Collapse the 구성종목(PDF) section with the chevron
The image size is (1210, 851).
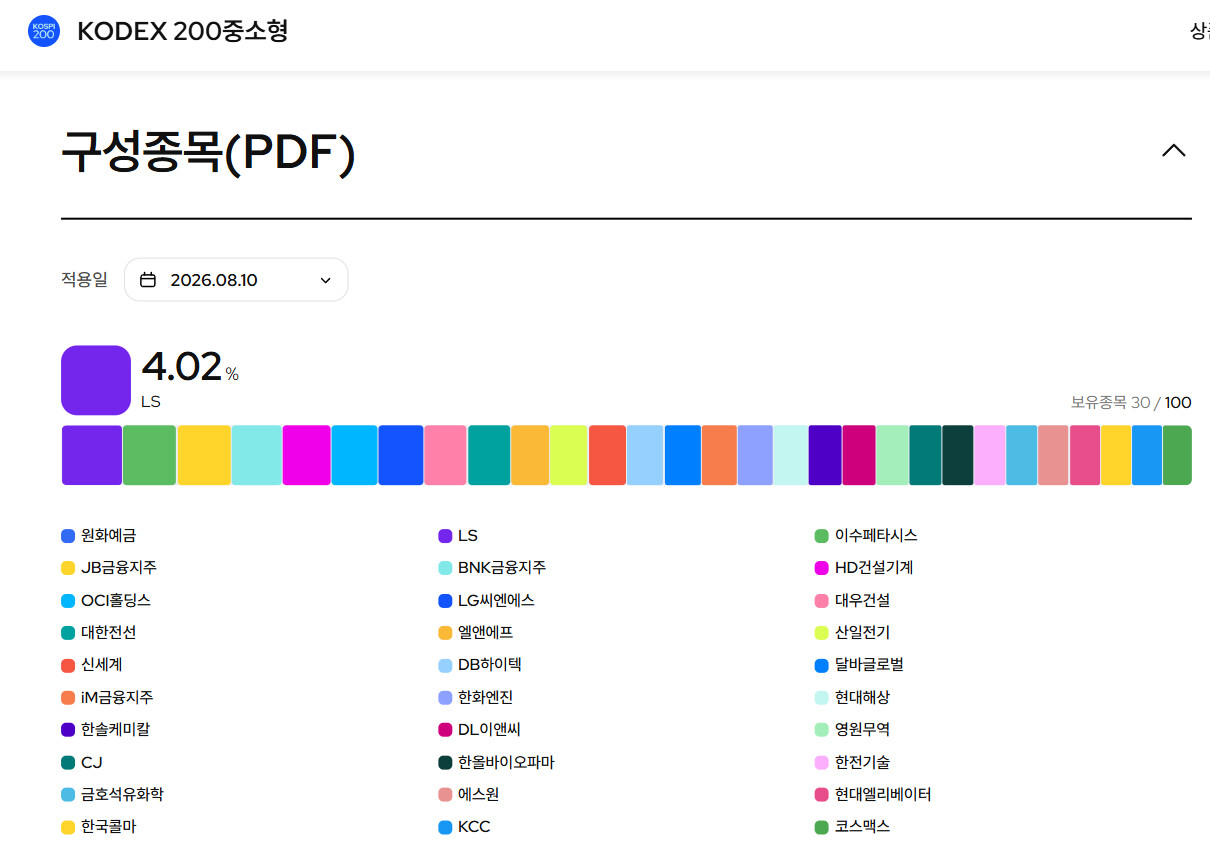pyautogui.click(x=1173, y=151)
